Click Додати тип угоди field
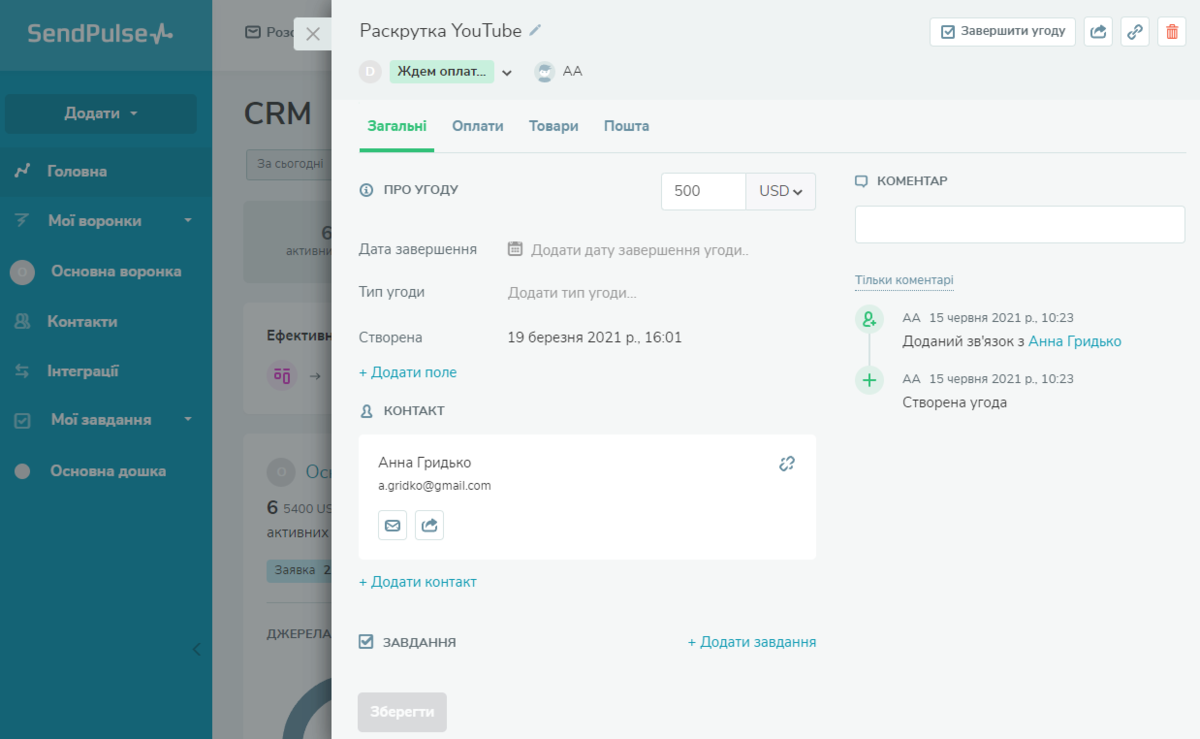Screen dimensions: 1200x739 click(x=572, y=293)
